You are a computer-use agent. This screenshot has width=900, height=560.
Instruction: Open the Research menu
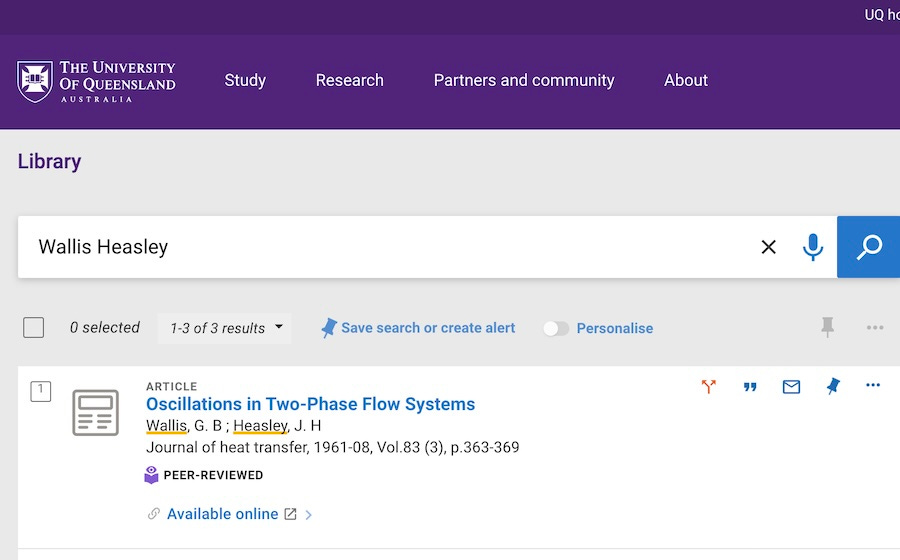[350, 80]
